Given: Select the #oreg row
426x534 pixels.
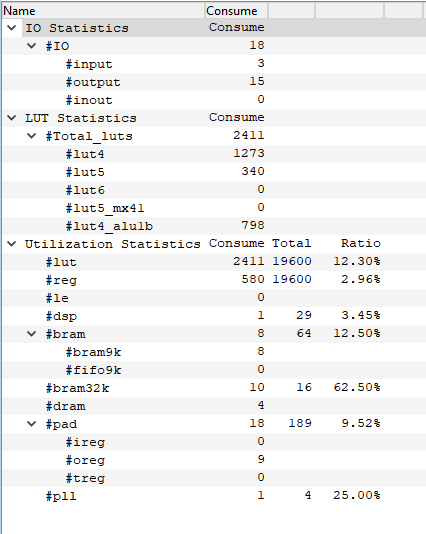Looking at the screenshot, I should coord(214,460).
